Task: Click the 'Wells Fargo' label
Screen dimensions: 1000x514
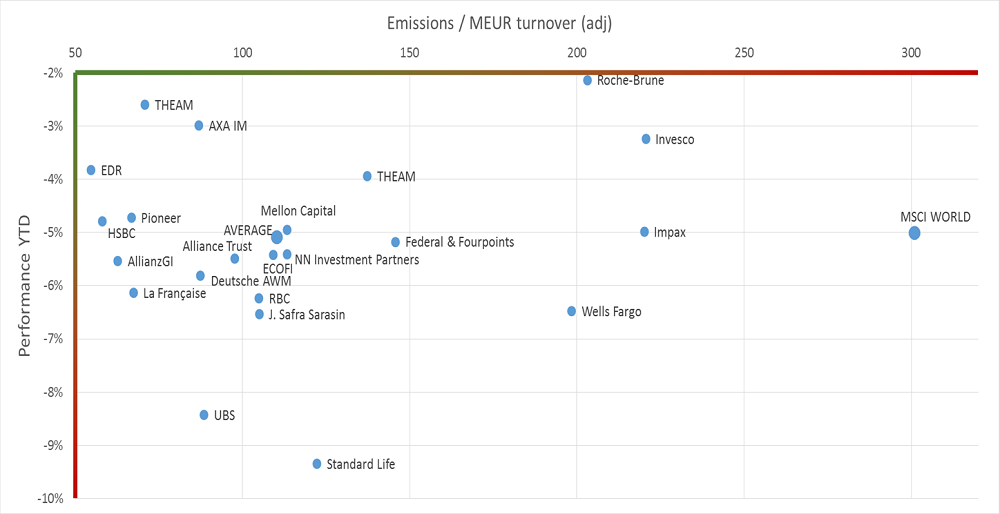Action: (x=612, y=312)
